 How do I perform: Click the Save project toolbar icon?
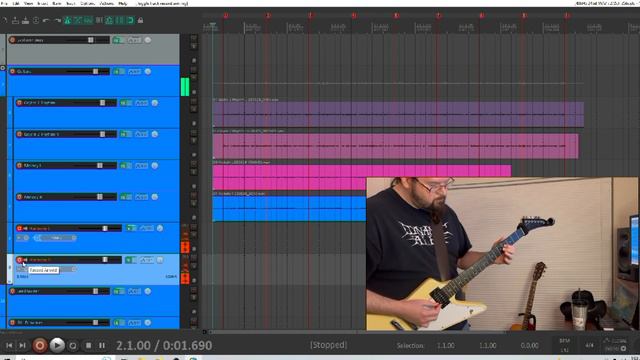[25, 20]
